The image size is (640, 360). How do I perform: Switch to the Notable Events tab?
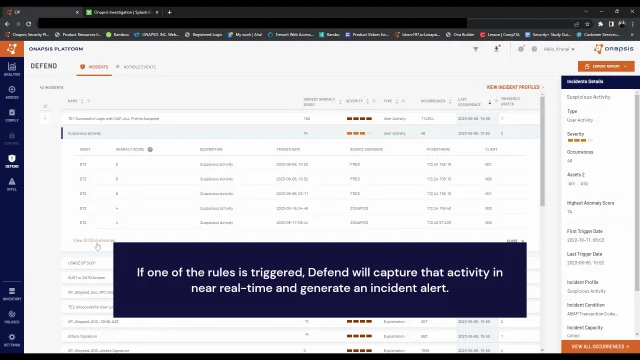tap(136, 67)
